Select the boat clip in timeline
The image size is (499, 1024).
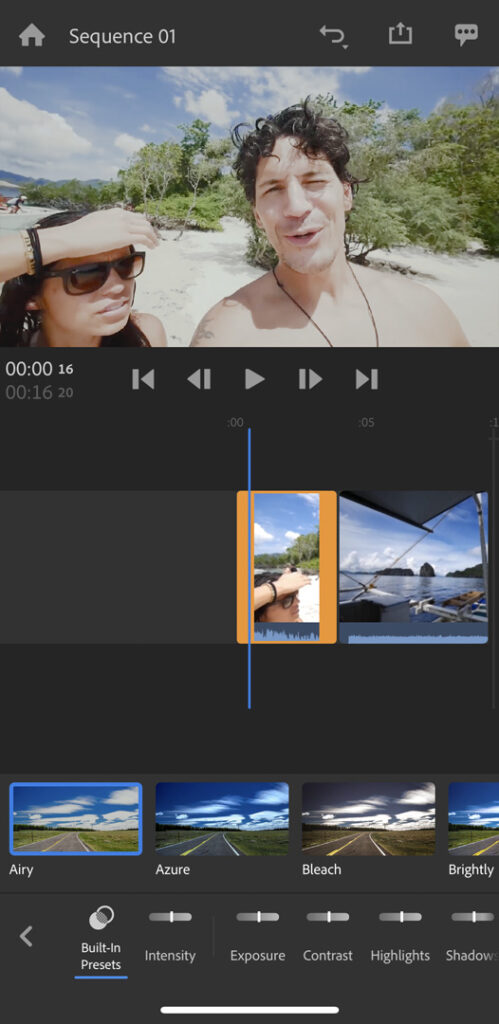pos(413,568)
